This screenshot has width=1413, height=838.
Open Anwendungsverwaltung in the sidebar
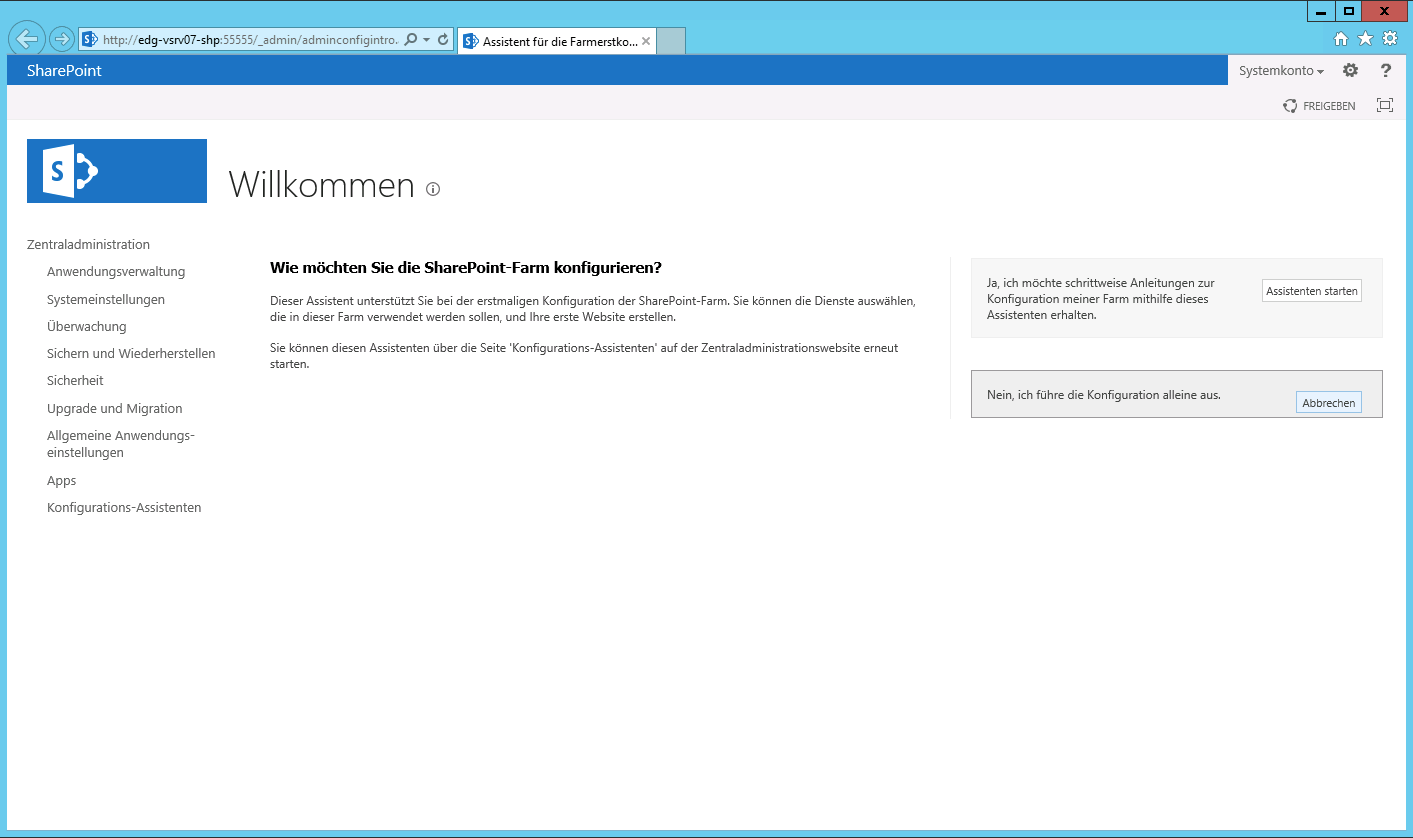point(116,272)
